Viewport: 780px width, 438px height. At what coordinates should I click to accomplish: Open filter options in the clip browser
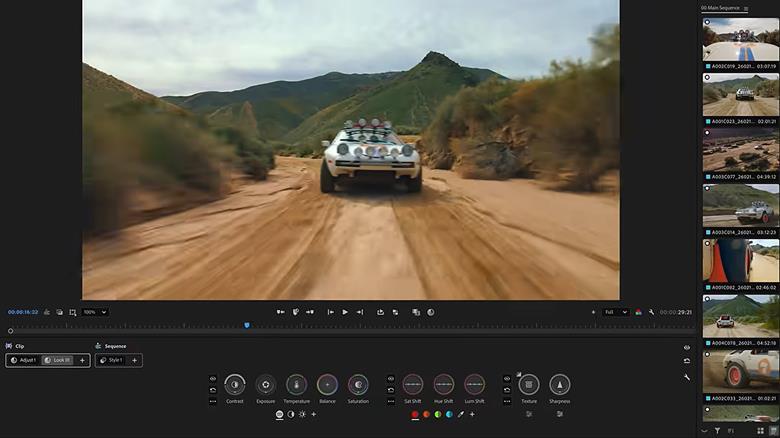click(717, 431)
